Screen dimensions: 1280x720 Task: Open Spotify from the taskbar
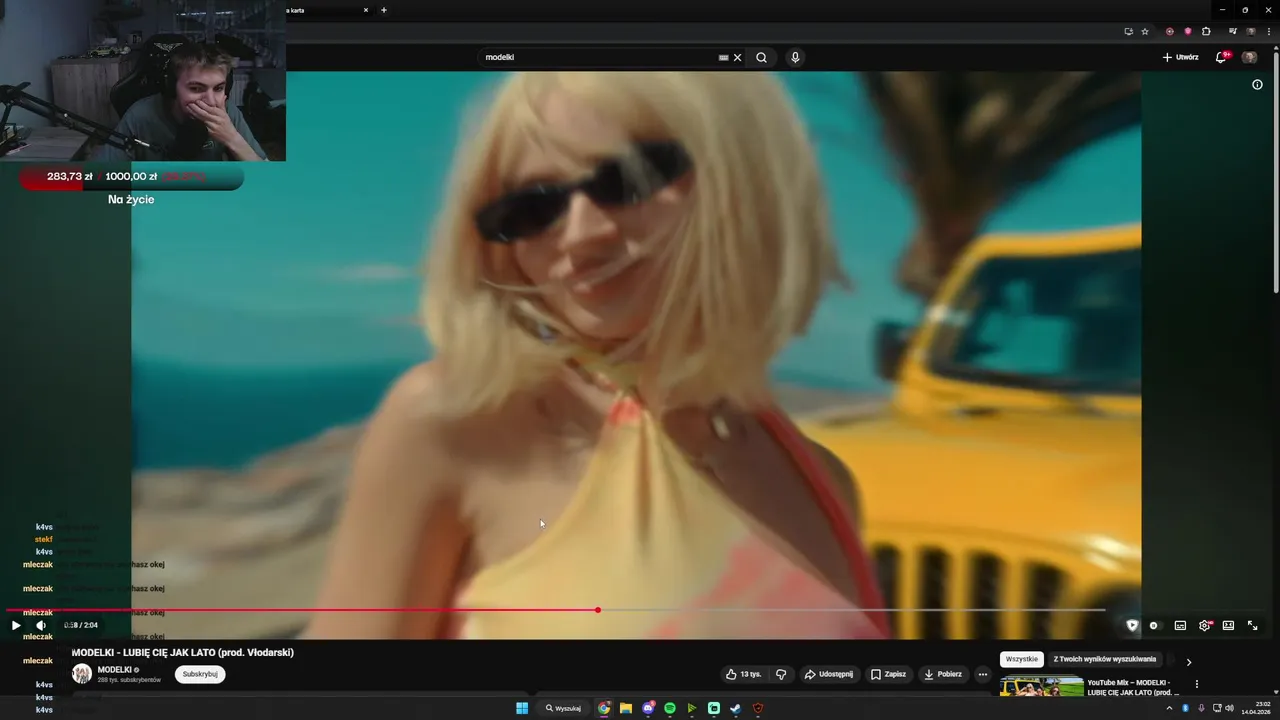(670, 708)
